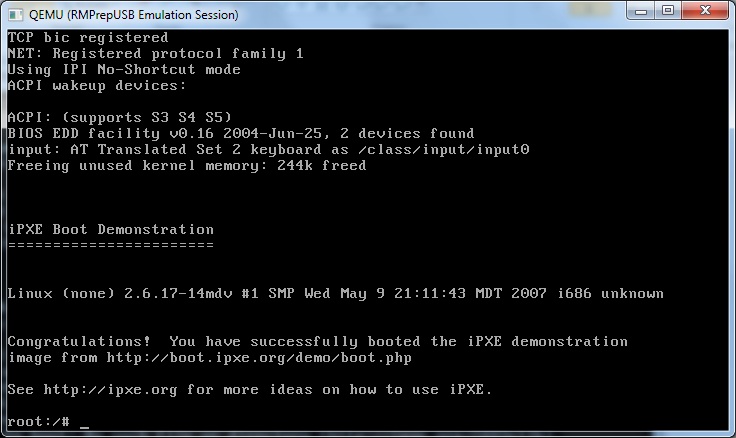Click the 'ACPI wakeup devices:' line
The width and height of the screenshot is (736, 438).
(97, 85)
